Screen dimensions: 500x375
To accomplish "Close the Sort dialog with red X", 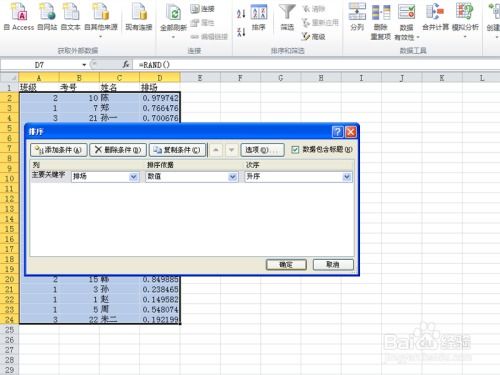I will (351, 132).
